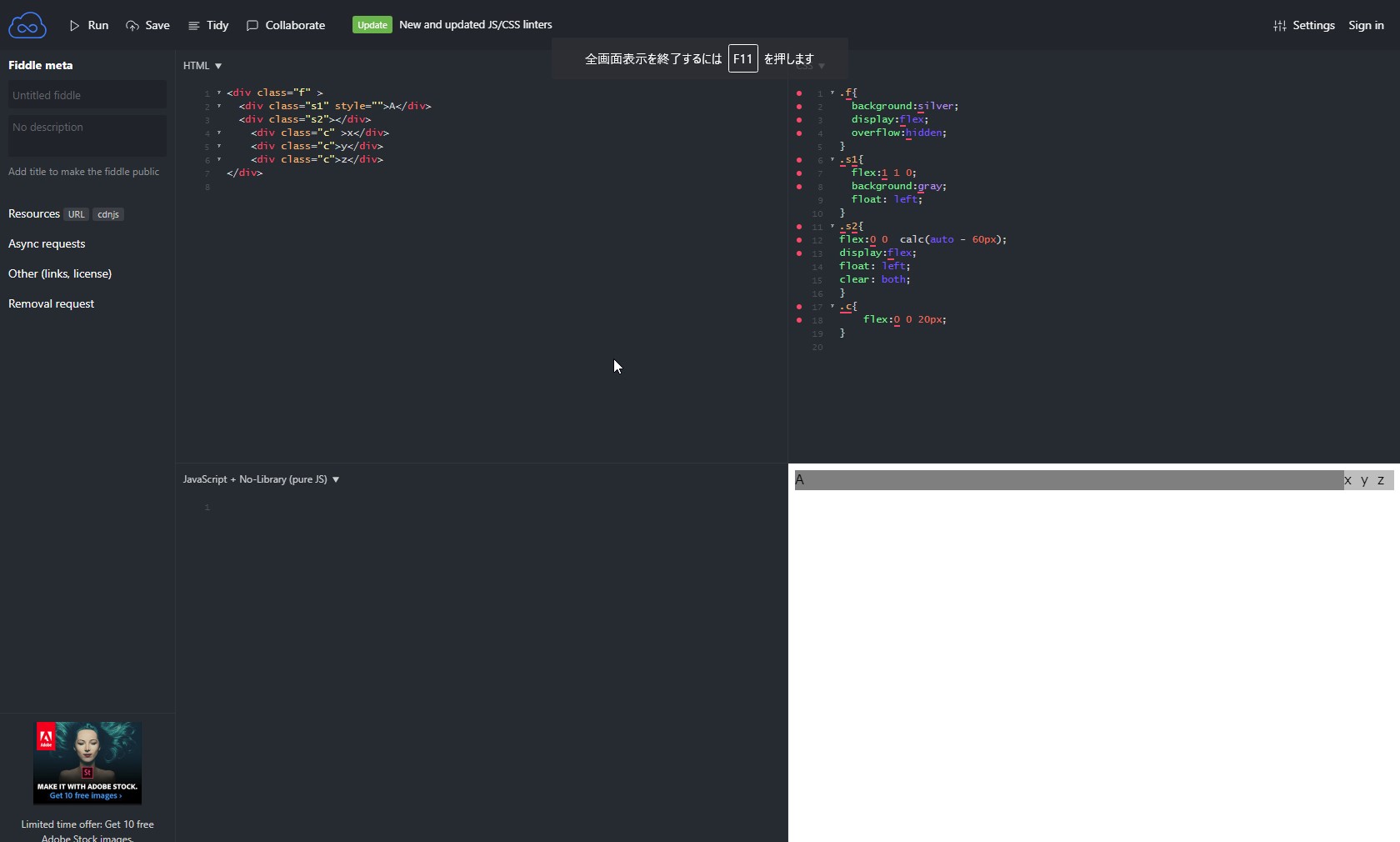Open the JavaScript + No-Library dropdown
This screenshot has width=1400, height=842.
[262, 479]
